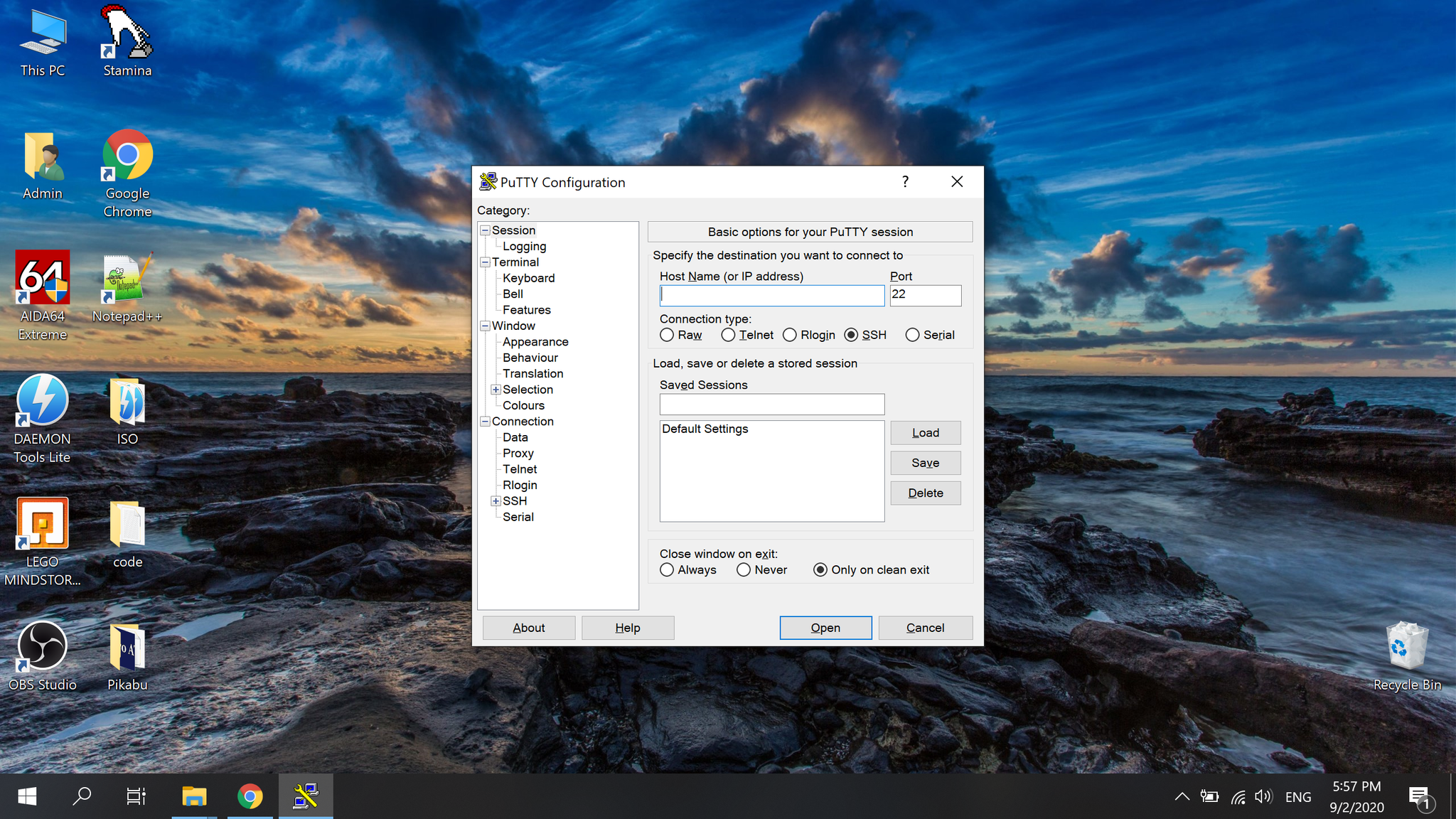Focus the Host Name input field
Image resolution: width=1456 pixels, height=819 pixels.
(772, 295)
